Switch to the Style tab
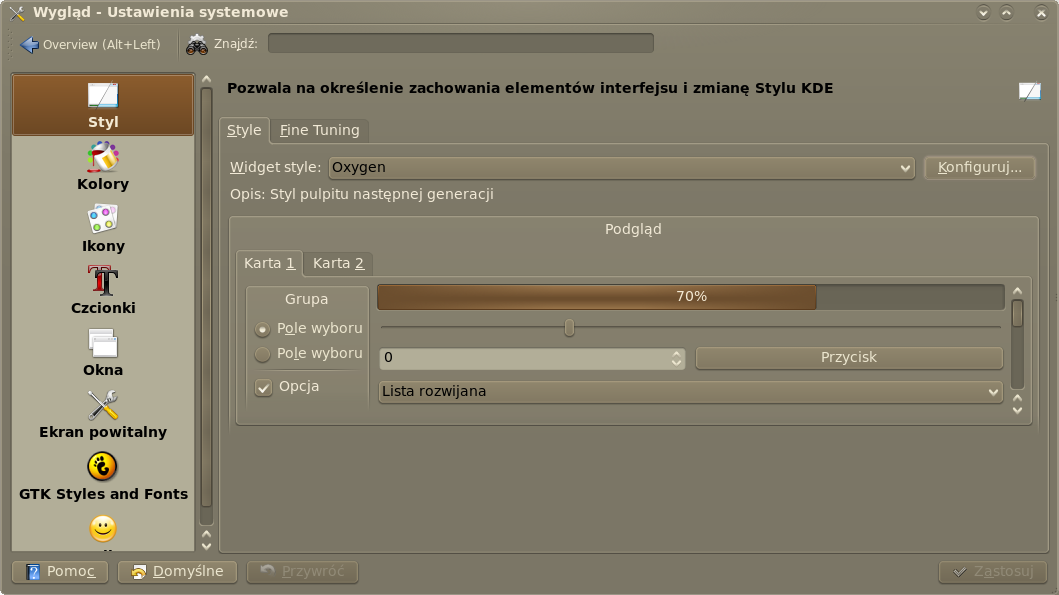The height and width of the screenshot is (595, 1059). pyautogui.click(x=244, y=130)
